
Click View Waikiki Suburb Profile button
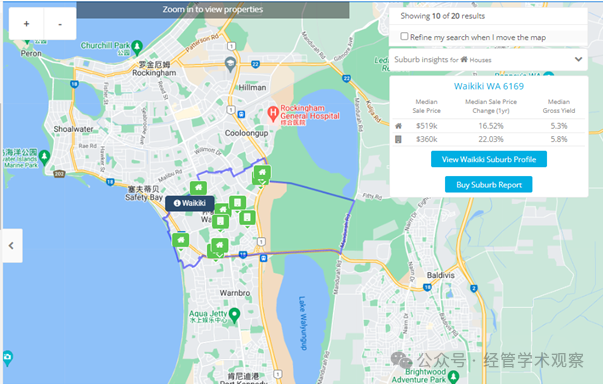pos(489,159)
